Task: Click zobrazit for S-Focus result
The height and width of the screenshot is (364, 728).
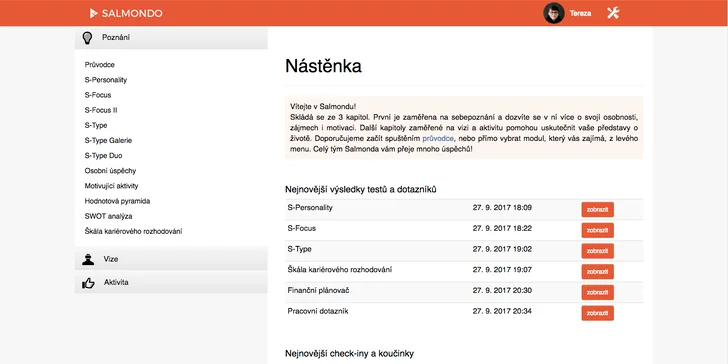Action: coord(598,230)
